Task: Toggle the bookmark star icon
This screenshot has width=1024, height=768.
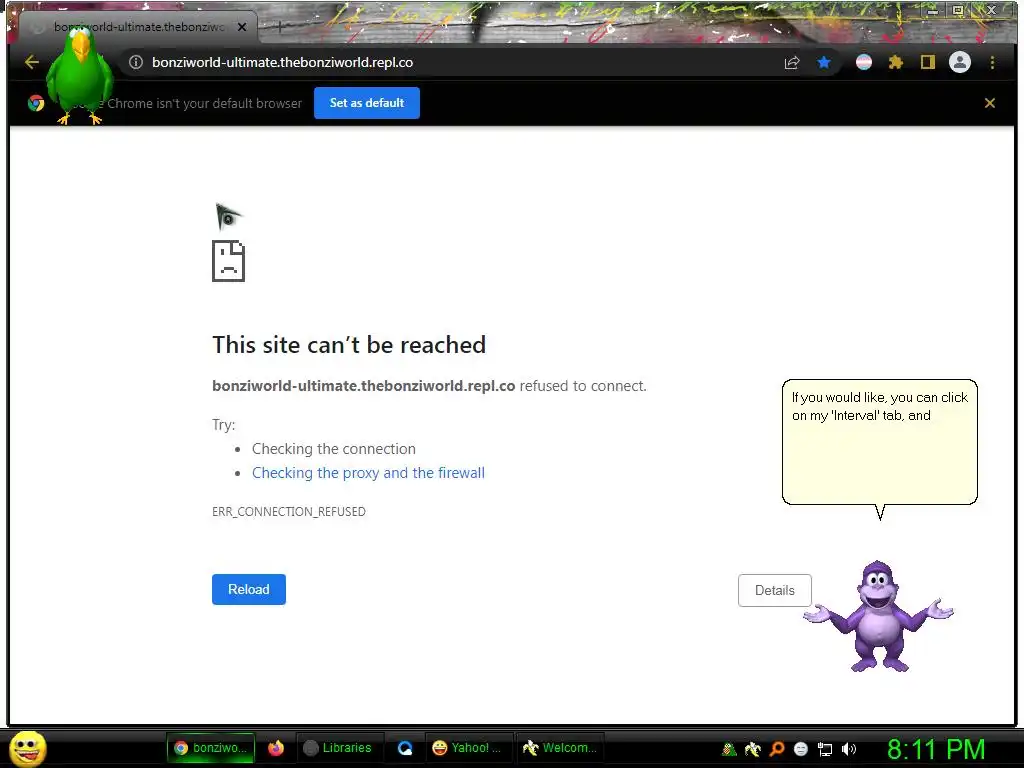Action: point(824,62)
